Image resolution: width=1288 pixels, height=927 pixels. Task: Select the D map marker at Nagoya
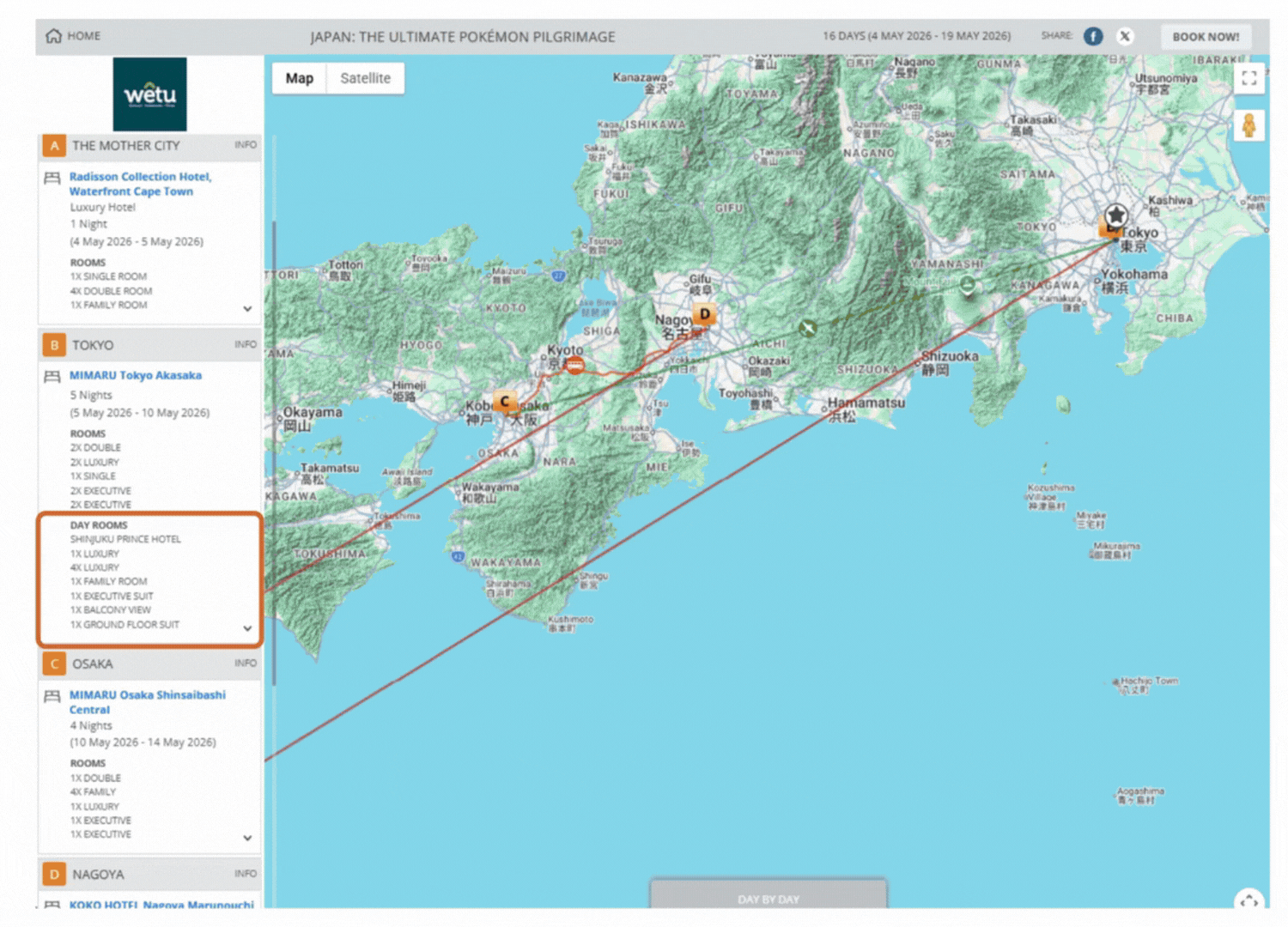pyautogui.click(x=705, y=314)
